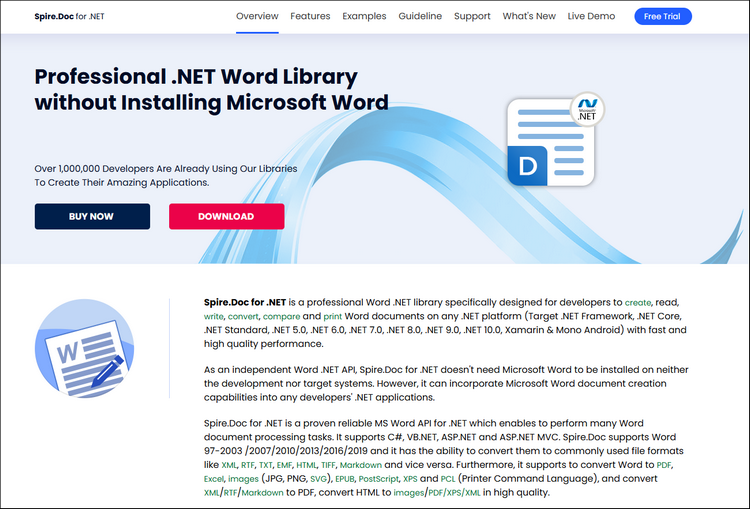This screenshot has width=750, height=509.
Task: Follow the 'create' link
Action: 638,302
